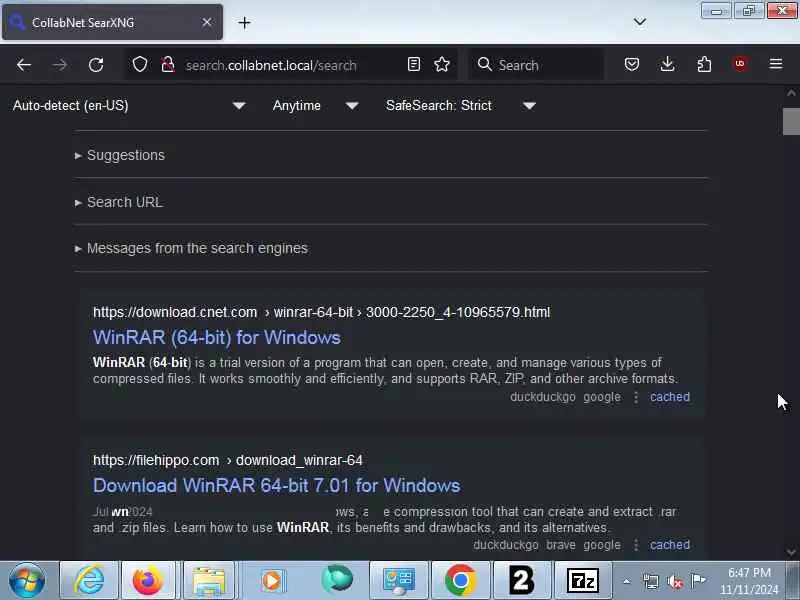
Task: Bookmark this page with the star icon
Action: pyautogui.click(x=442, y=64)
